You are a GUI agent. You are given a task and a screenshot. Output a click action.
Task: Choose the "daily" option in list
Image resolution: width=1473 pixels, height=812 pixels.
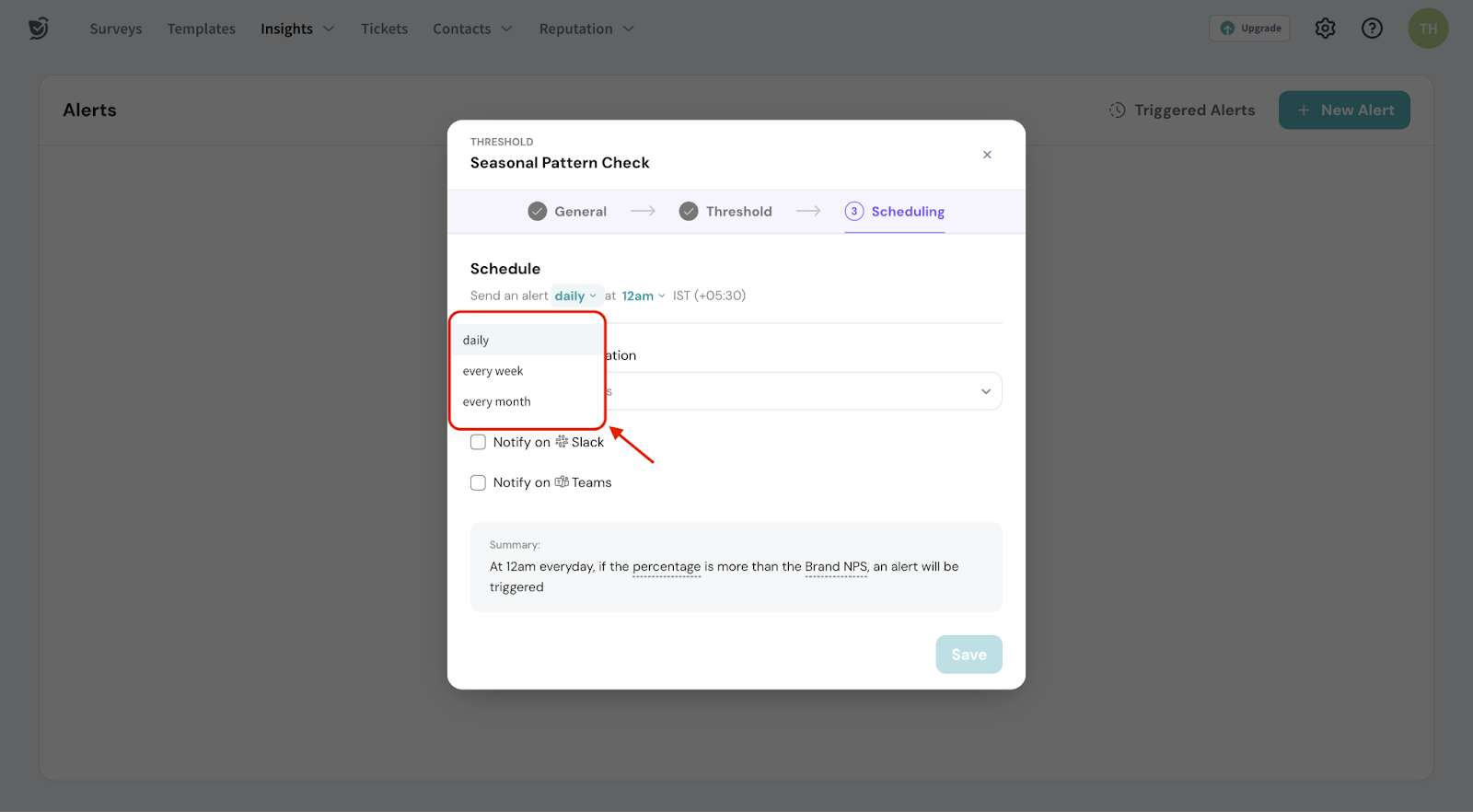(476, 340)
